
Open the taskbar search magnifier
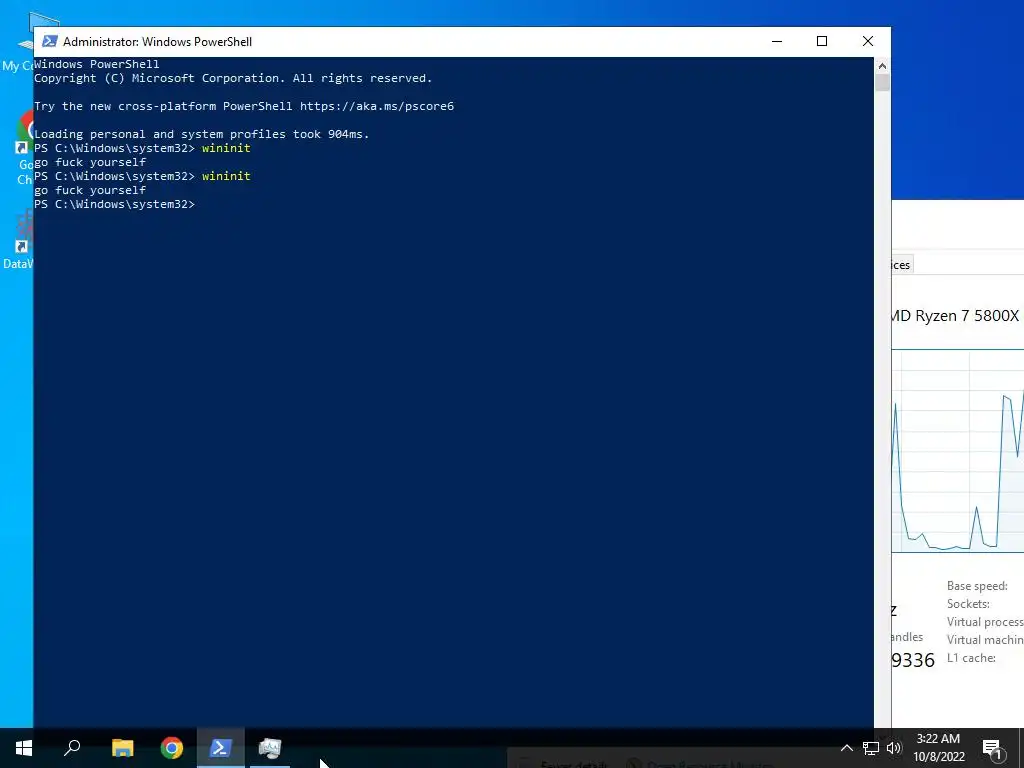click(72, 748)
